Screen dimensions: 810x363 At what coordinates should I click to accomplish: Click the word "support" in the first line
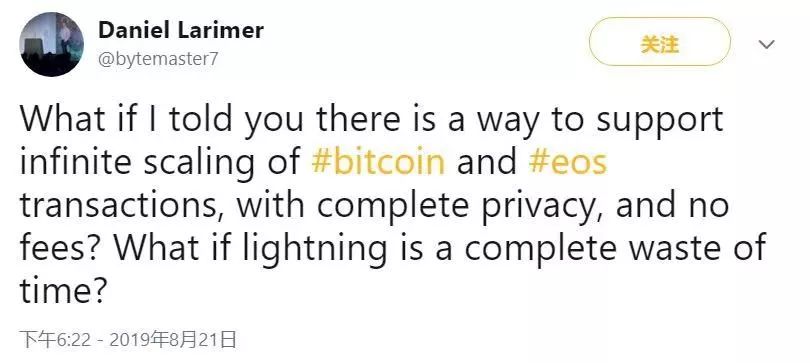659,121
